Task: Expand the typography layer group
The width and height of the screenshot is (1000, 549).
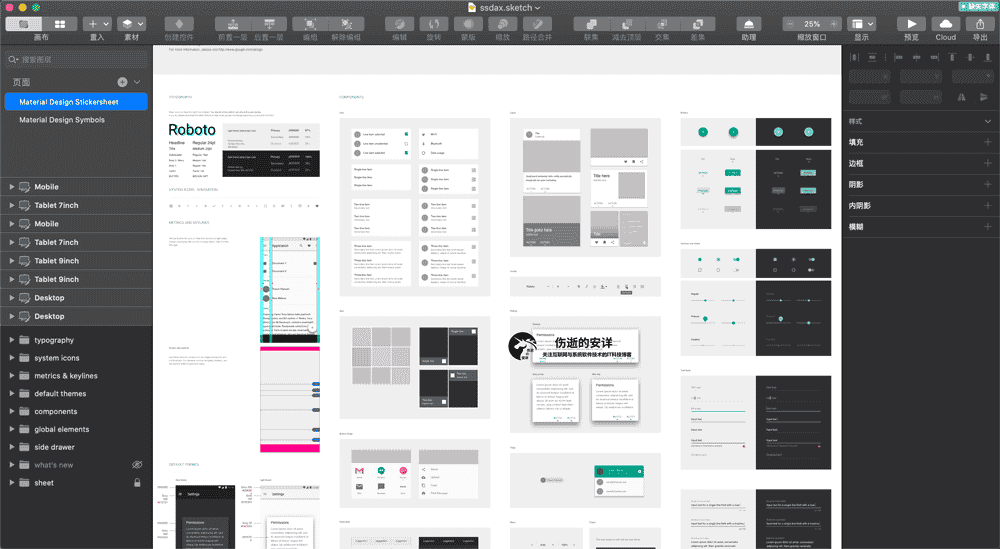Action: coord(11,340)
